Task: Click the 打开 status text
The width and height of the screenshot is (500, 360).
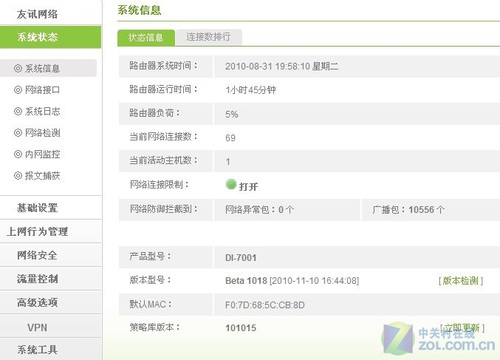Action: 248,187
